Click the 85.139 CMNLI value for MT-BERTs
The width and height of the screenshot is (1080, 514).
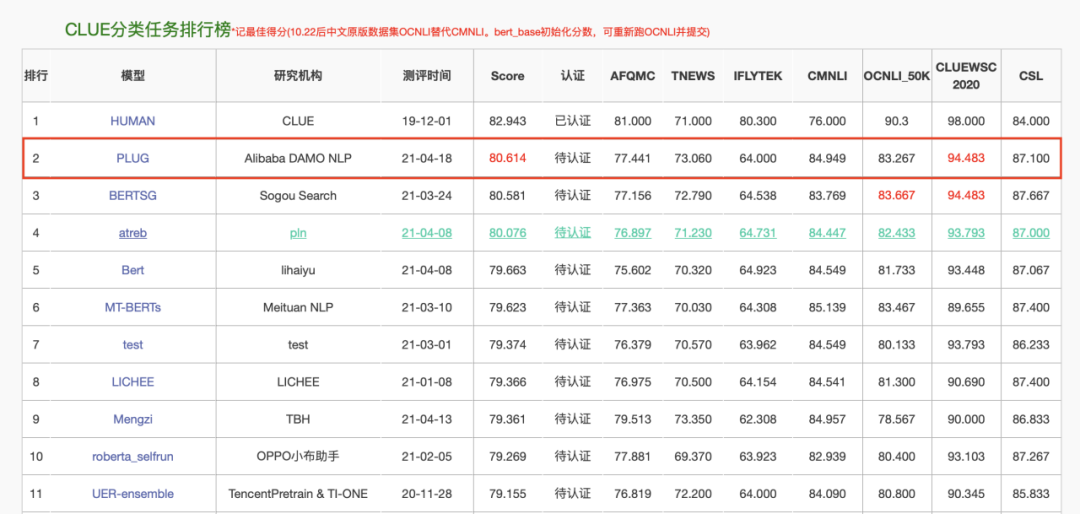pos(827,307)
